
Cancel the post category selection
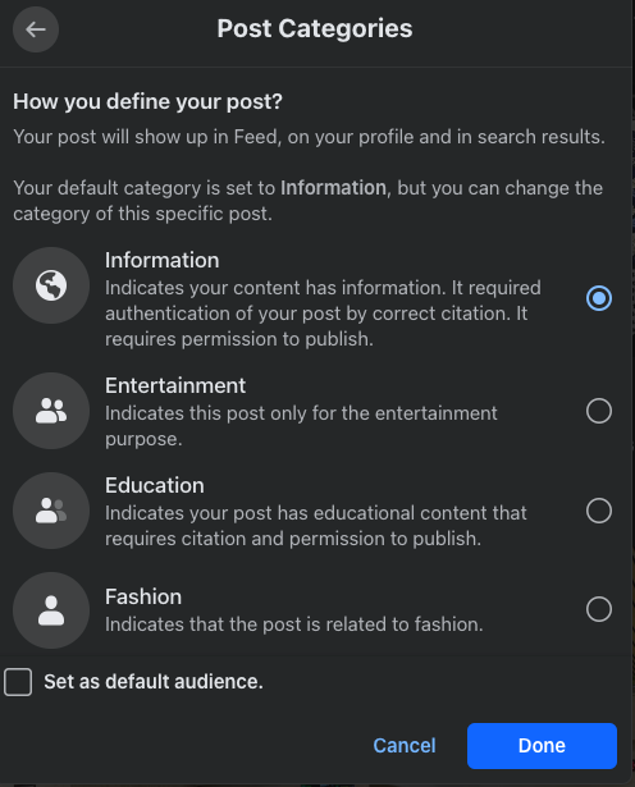(x=404, y=745)
